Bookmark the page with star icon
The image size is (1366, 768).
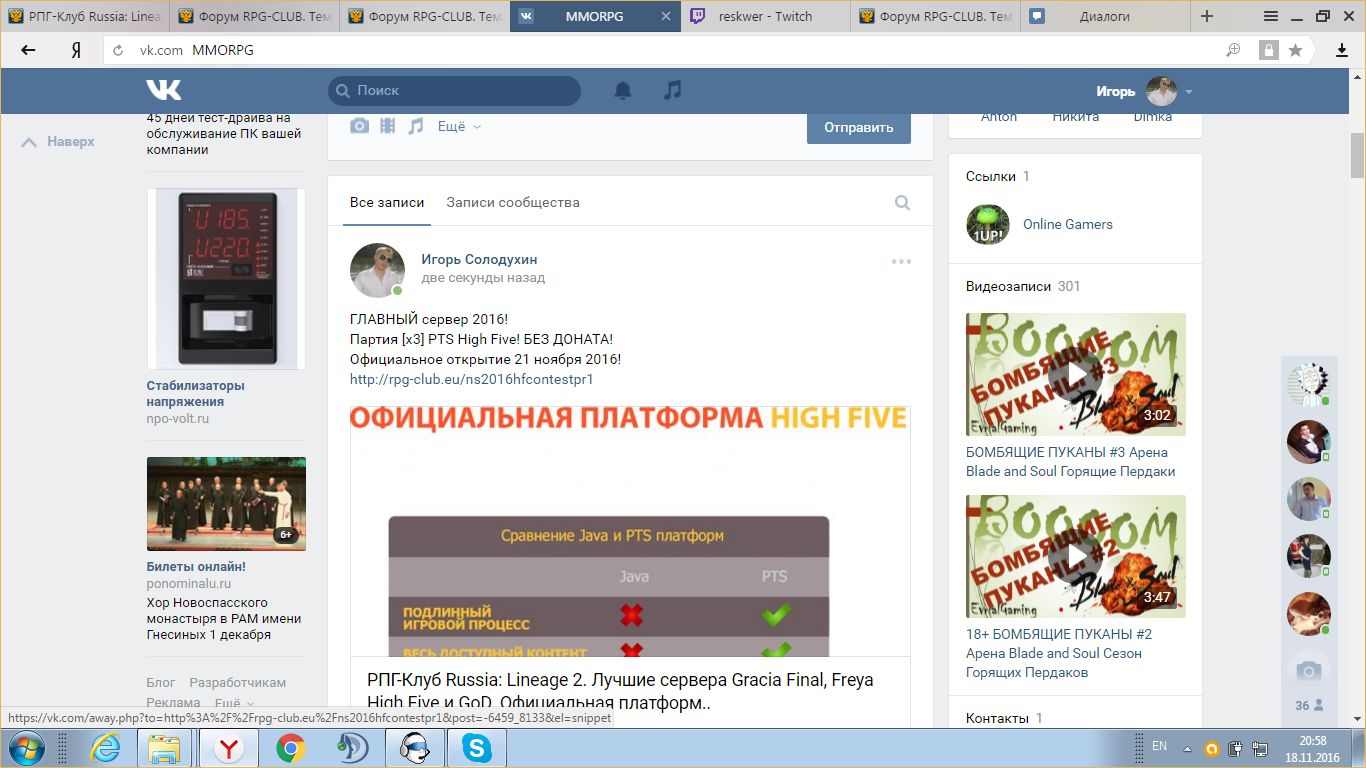tap(1296, 50)
